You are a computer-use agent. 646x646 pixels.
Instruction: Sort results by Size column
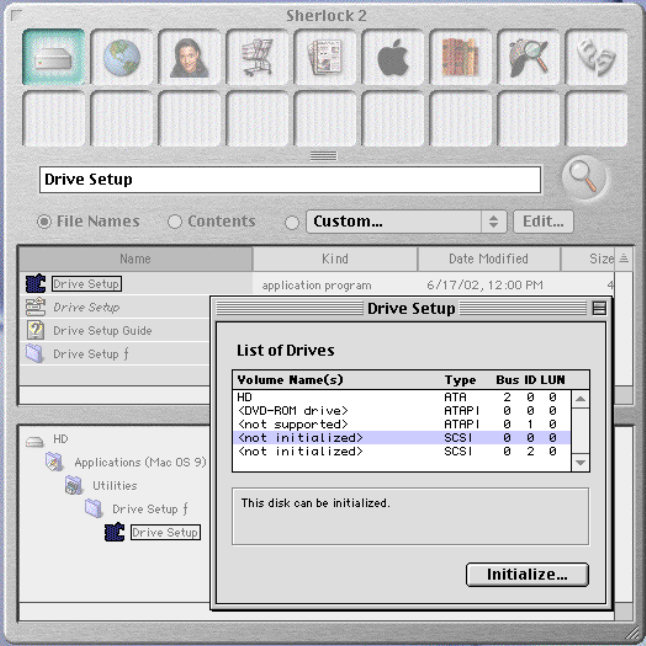click(587, 259)
